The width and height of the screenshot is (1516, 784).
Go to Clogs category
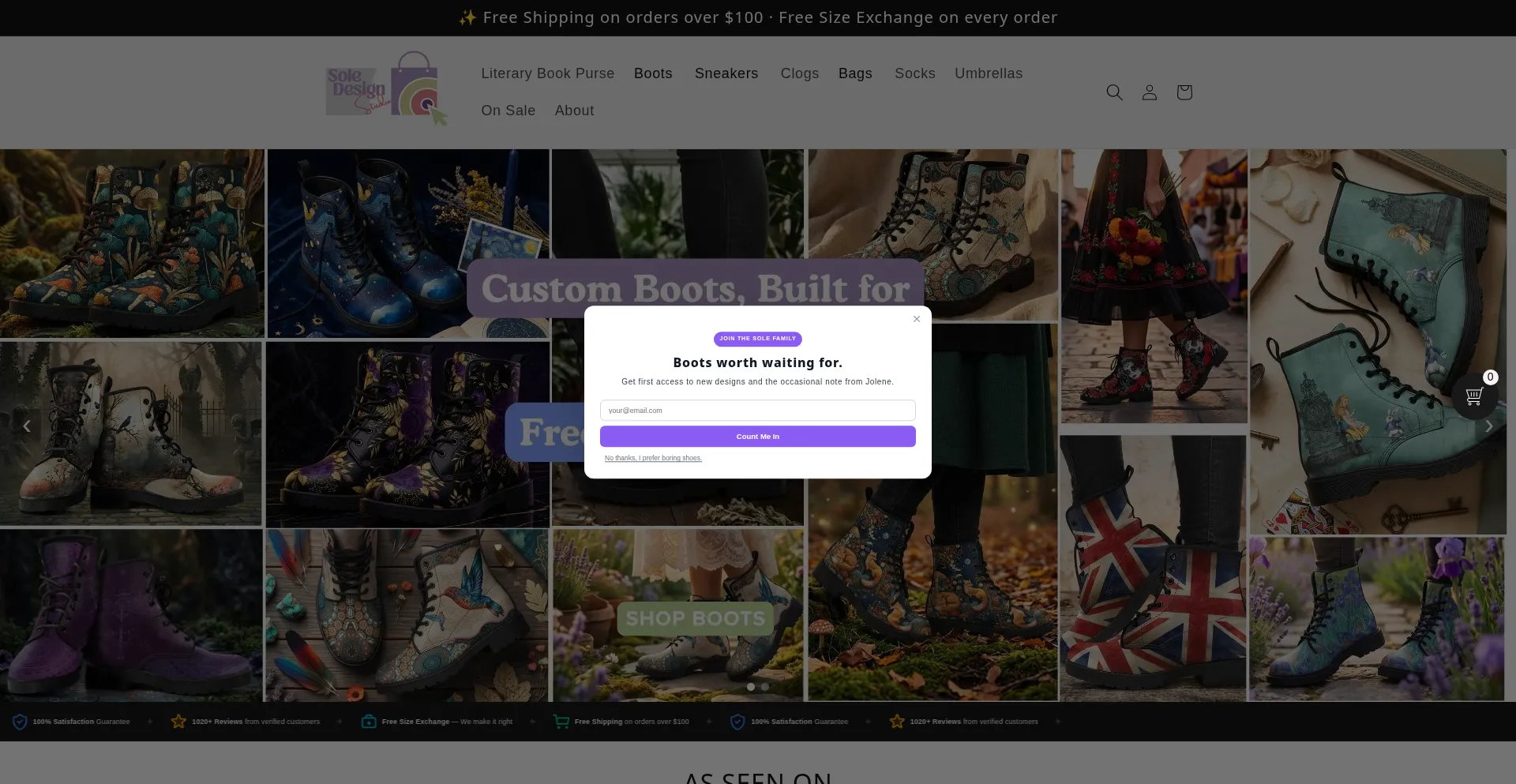tap(799, 73)
